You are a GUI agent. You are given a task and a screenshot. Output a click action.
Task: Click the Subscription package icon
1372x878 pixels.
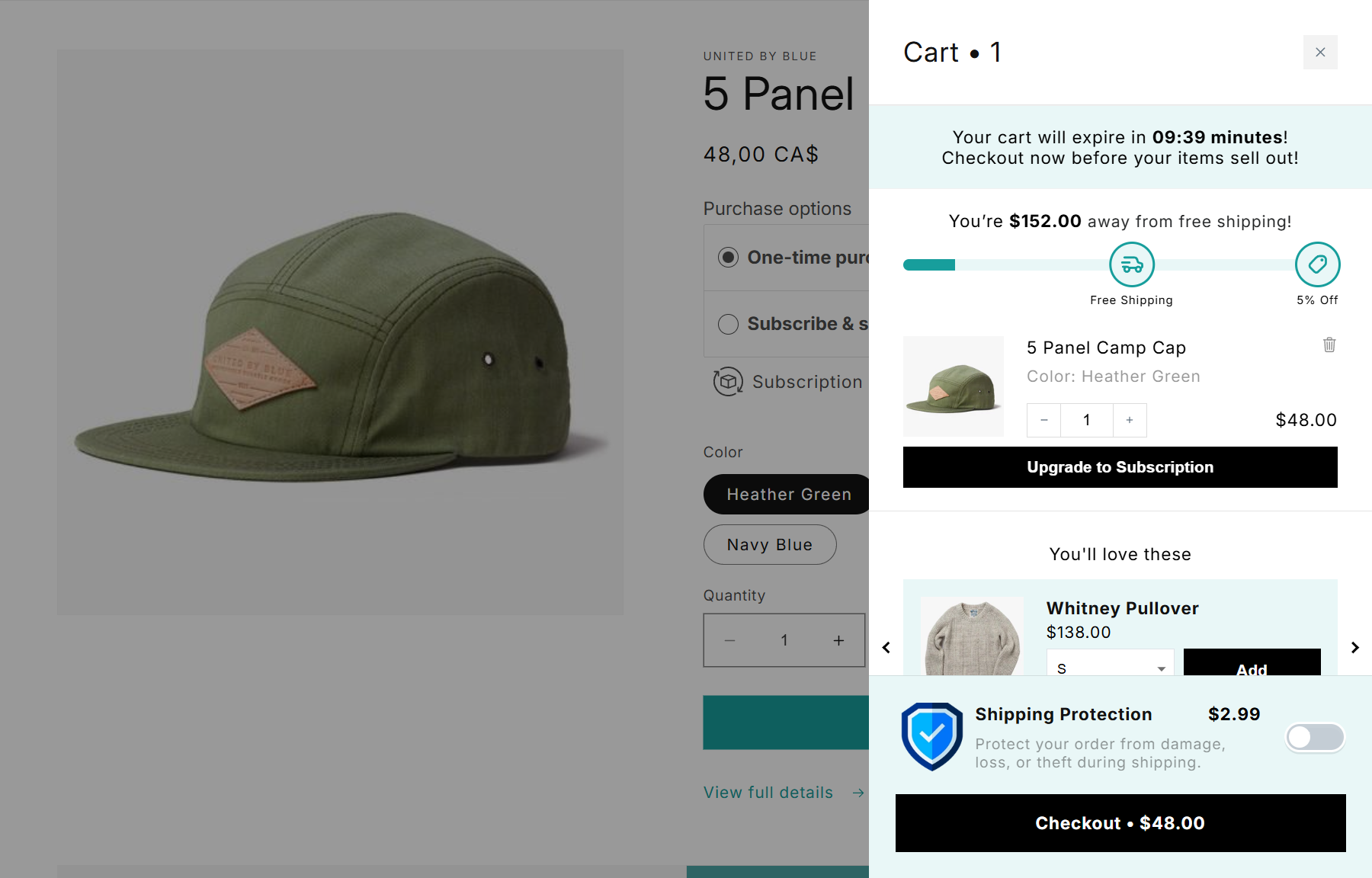point(727,381)
